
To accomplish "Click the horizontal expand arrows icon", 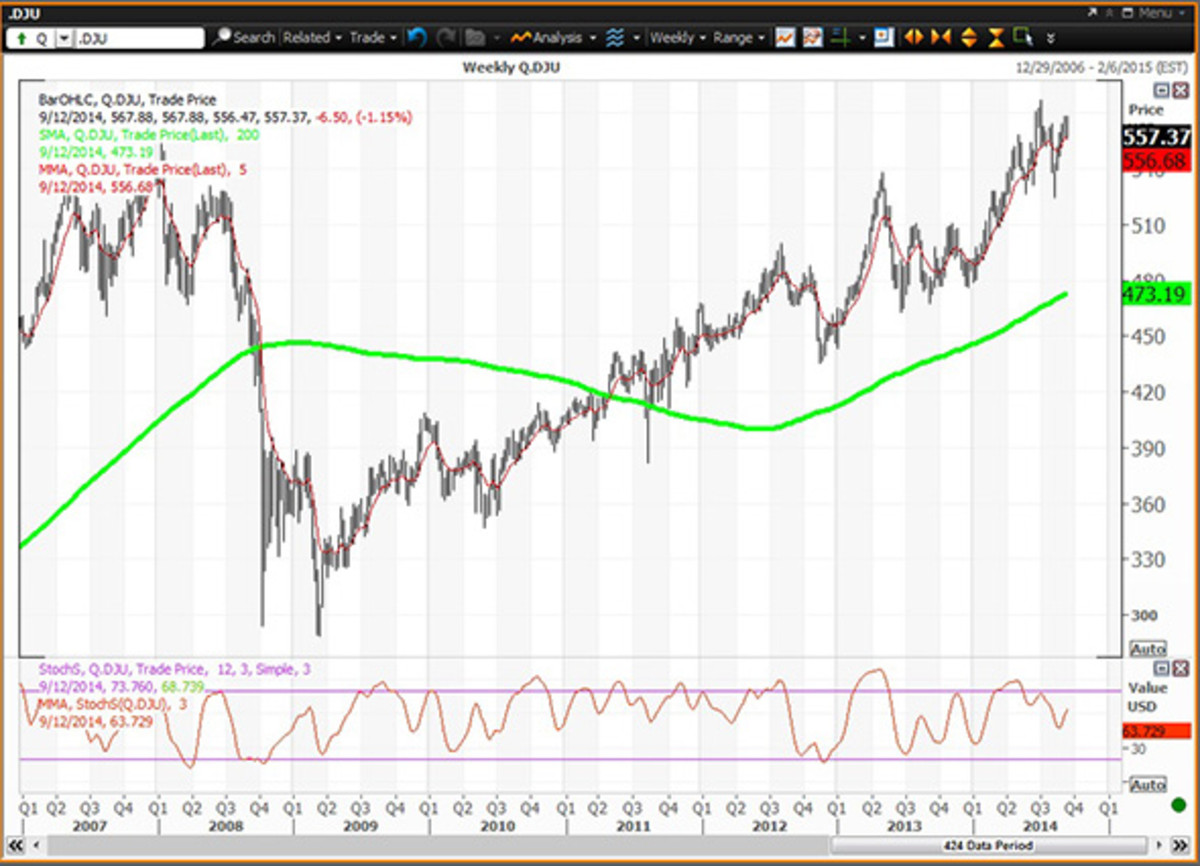I will tap(913, 38).
